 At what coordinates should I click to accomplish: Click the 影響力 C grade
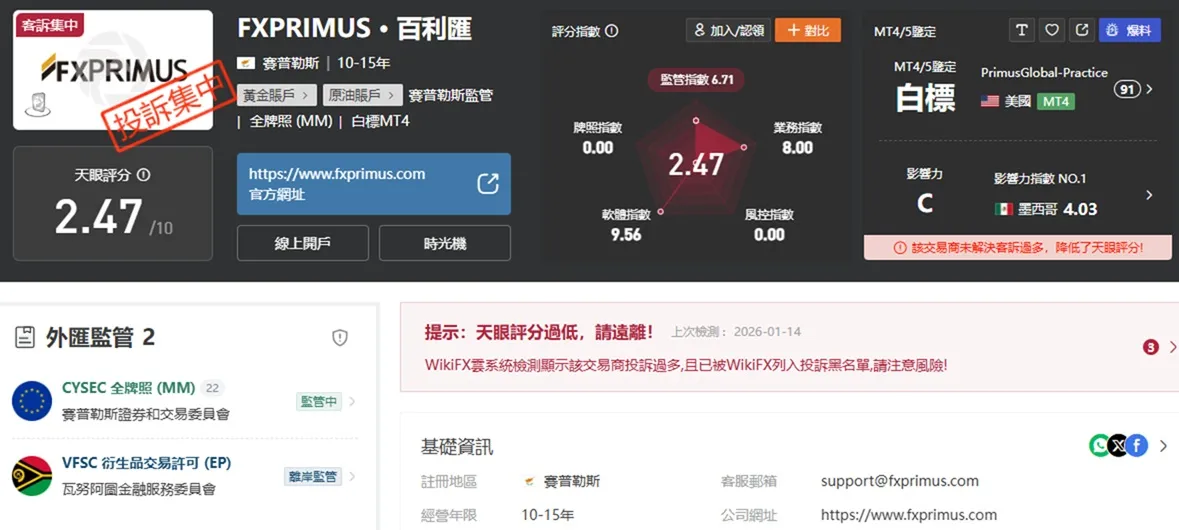(925, 203)
